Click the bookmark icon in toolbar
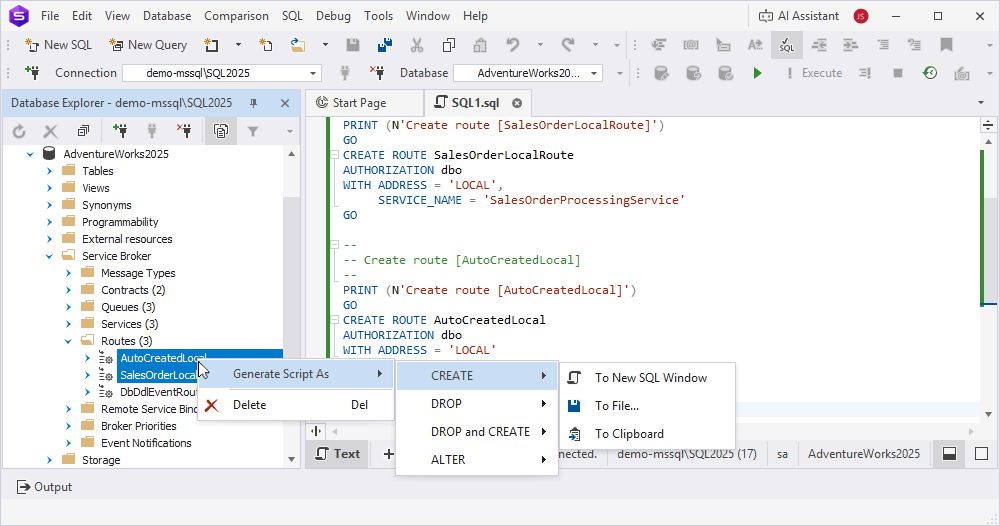Image resolution: width=1000 pixels, height=526 pixels. [946, 45]
